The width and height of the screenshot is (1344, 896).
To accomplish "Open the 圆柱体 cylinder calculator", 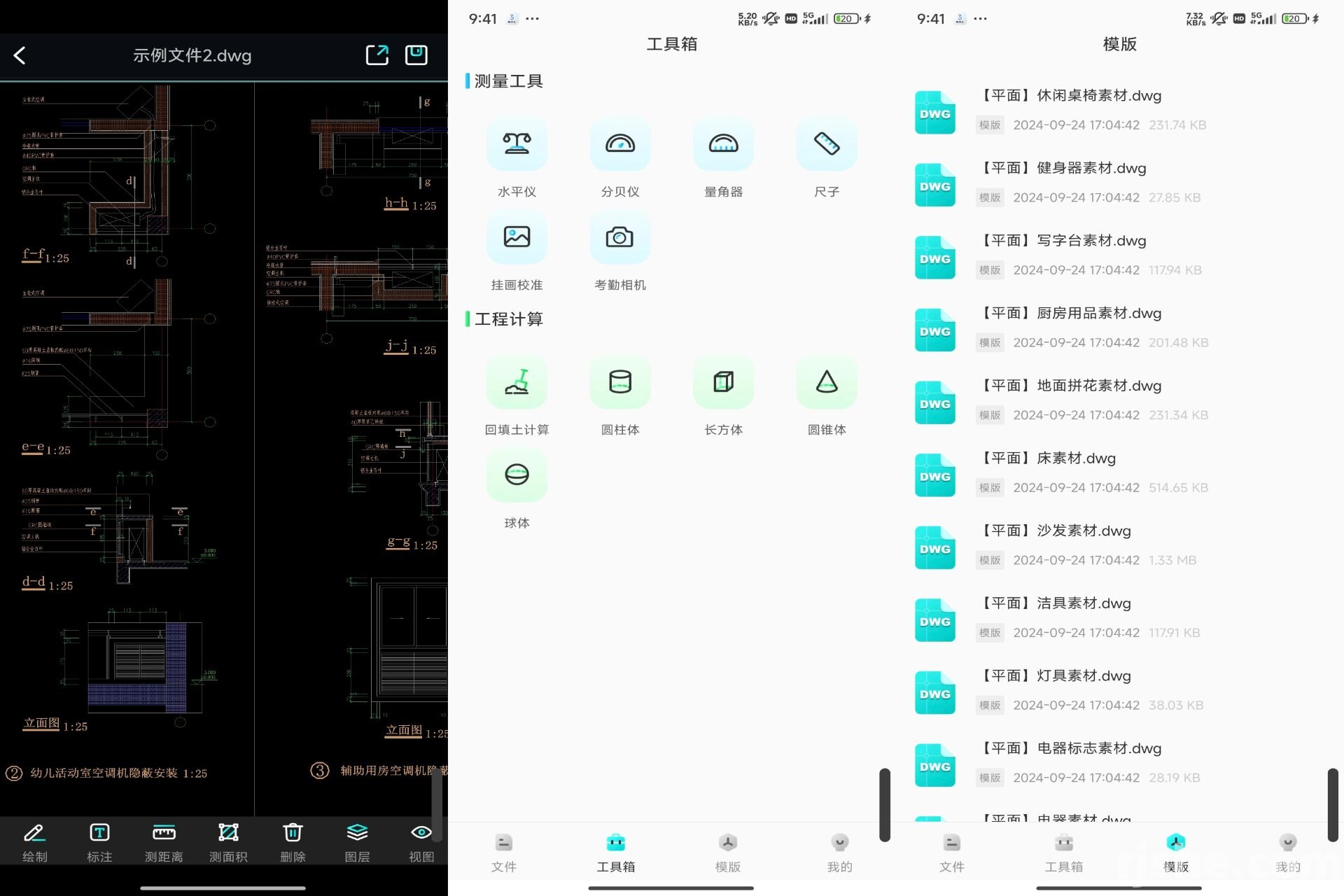I will (620, 395).
